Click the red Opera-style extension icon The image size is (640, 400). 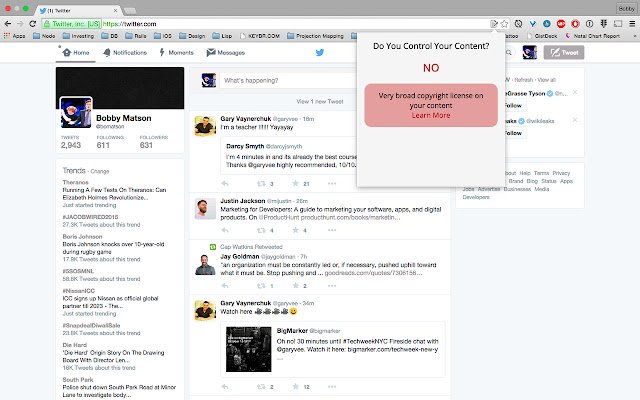[575, 24]
